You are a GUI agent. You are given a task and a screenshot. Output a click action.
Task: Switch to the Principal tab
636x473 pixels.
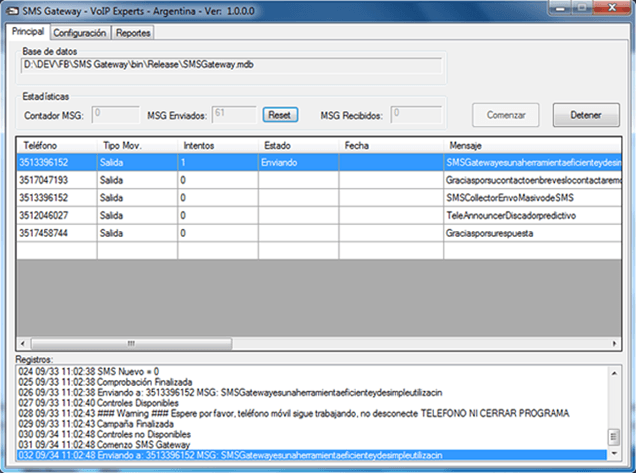(x=28, y=32)
